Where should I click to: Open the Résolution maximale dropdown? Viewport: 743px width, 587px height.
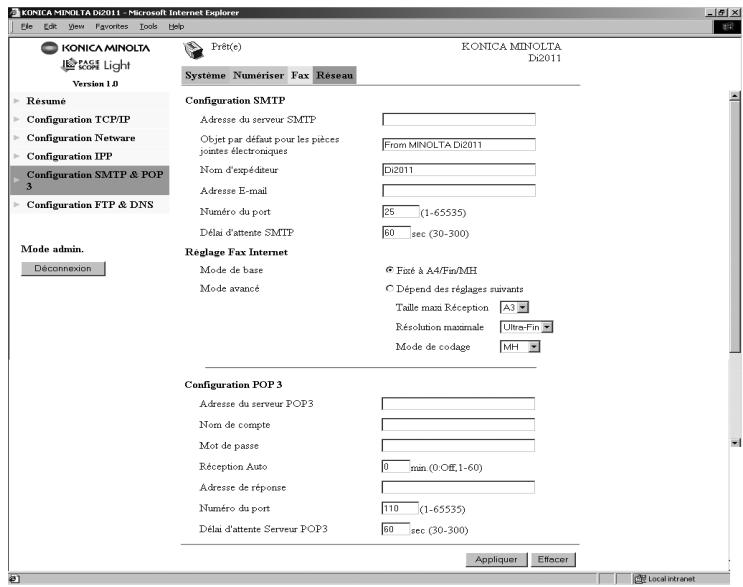(x=526, y=327)
